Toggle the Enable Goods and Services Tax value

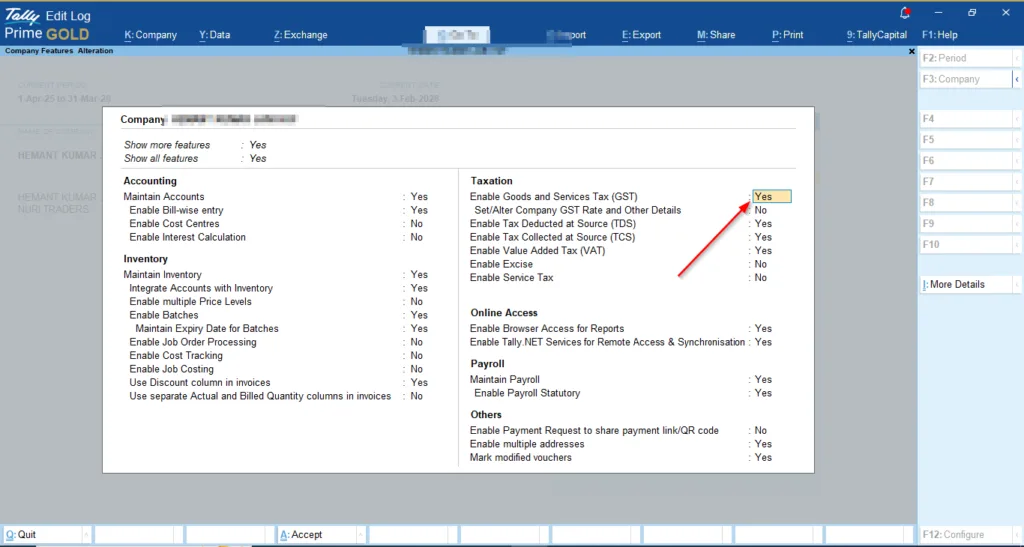(x=771, y=197)
